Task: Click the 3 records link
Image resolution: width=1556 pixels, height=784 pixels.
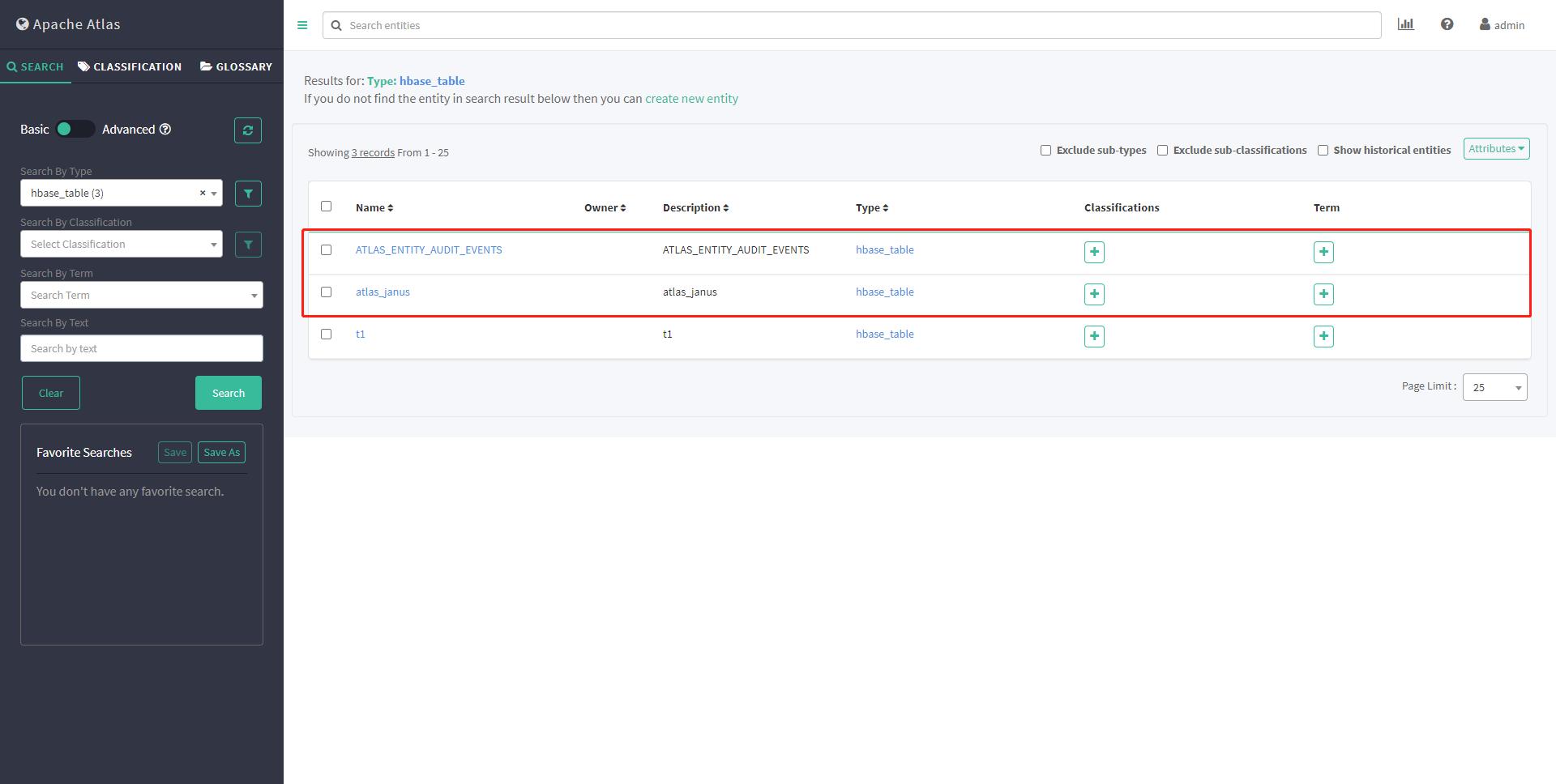Action: pyautogui.click(x=373, y=152)
